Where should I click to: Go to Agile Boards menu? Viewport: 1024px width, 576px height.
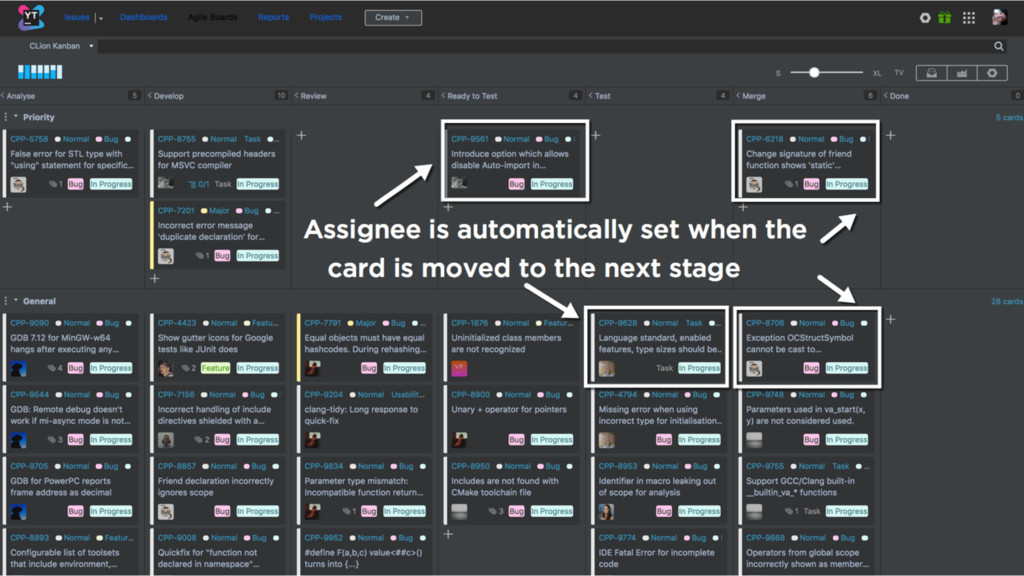coord(213,17)
